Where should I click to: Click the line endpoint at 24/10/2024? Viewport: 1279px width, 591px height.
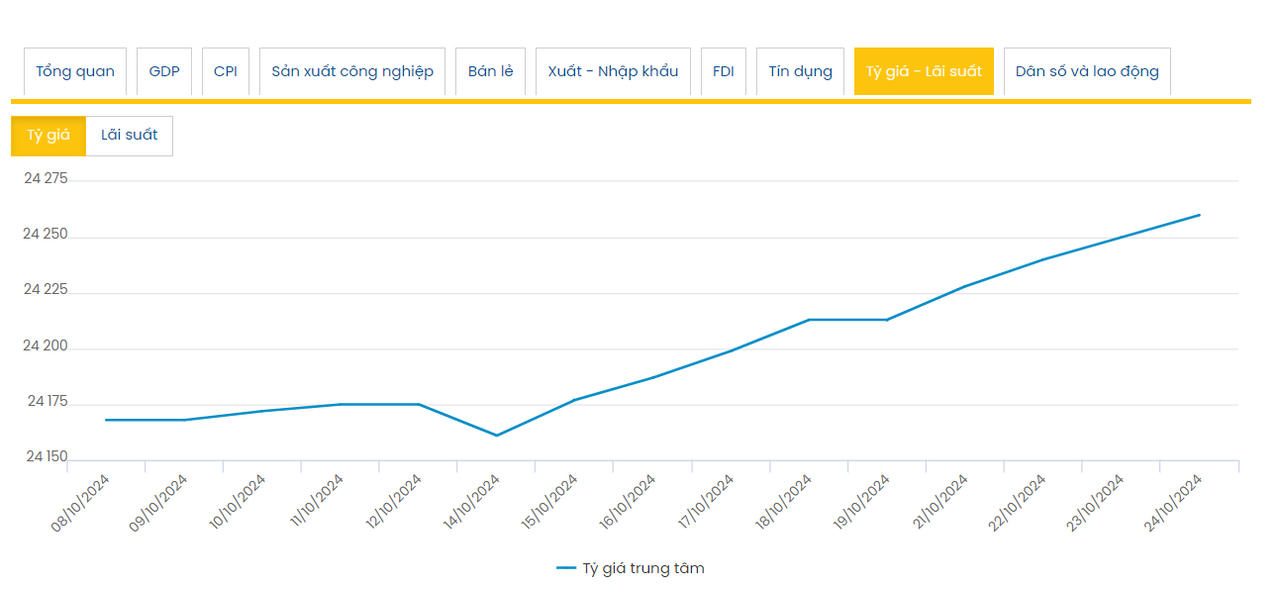pos(1199,215)
